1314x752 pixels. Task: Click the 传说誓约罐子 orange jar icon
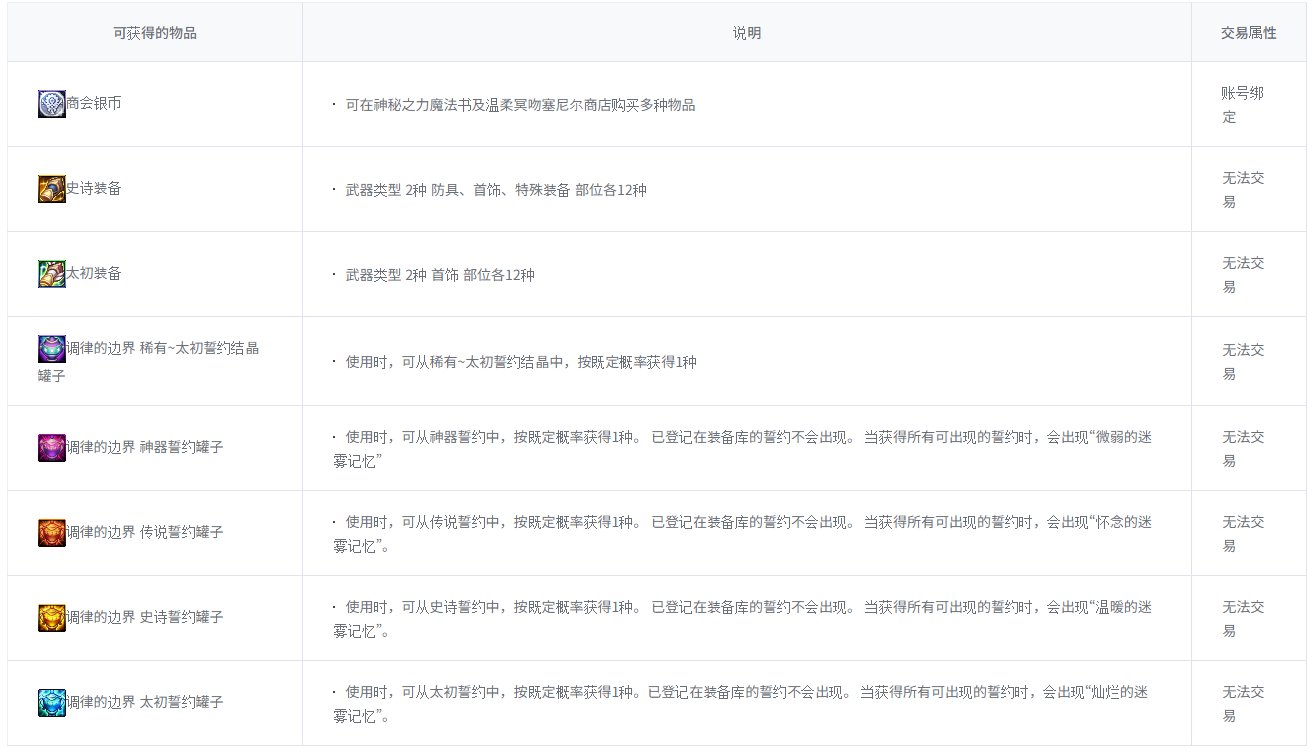tap(51, 532)
